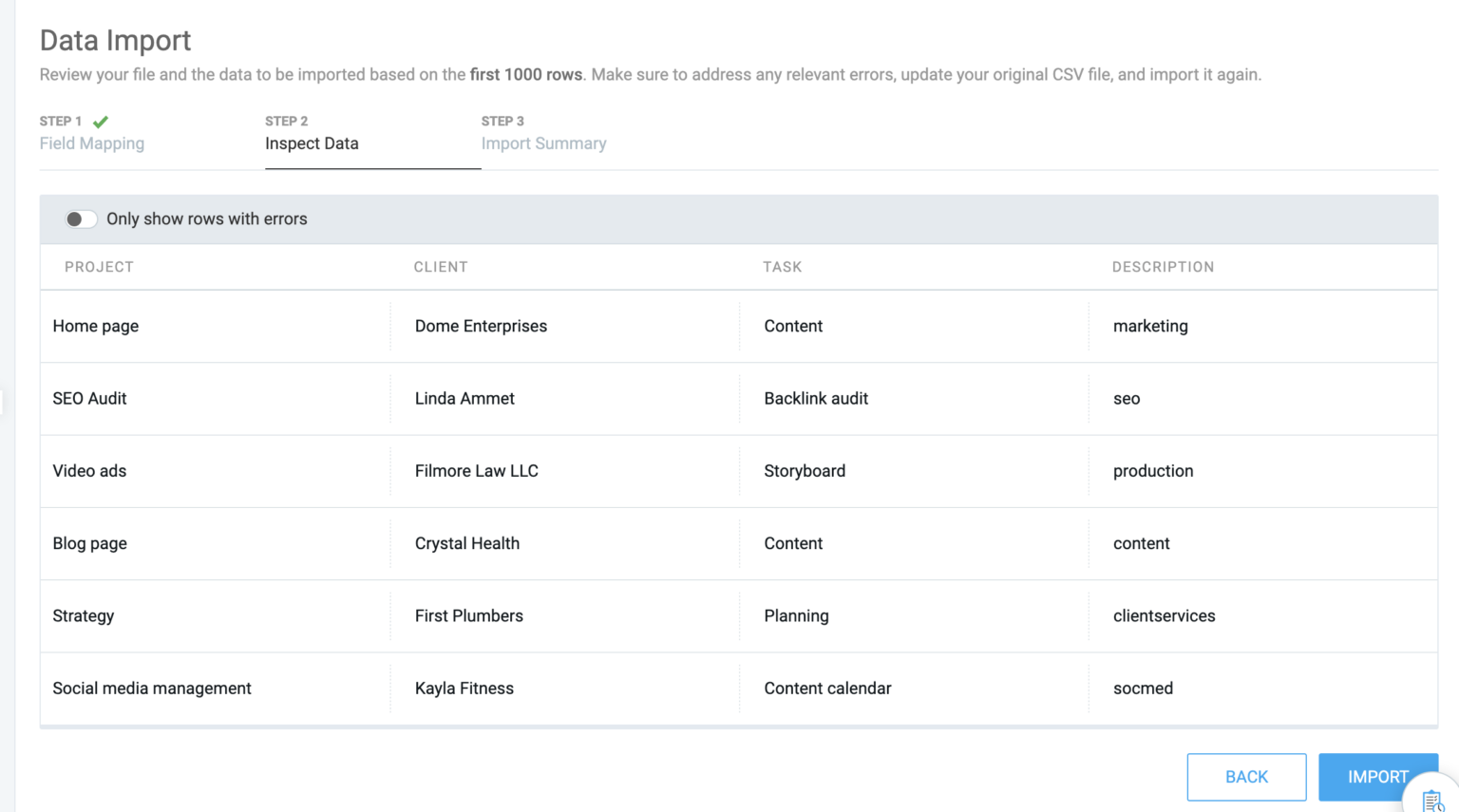Click the IMPORT button

click(1377, 777)
